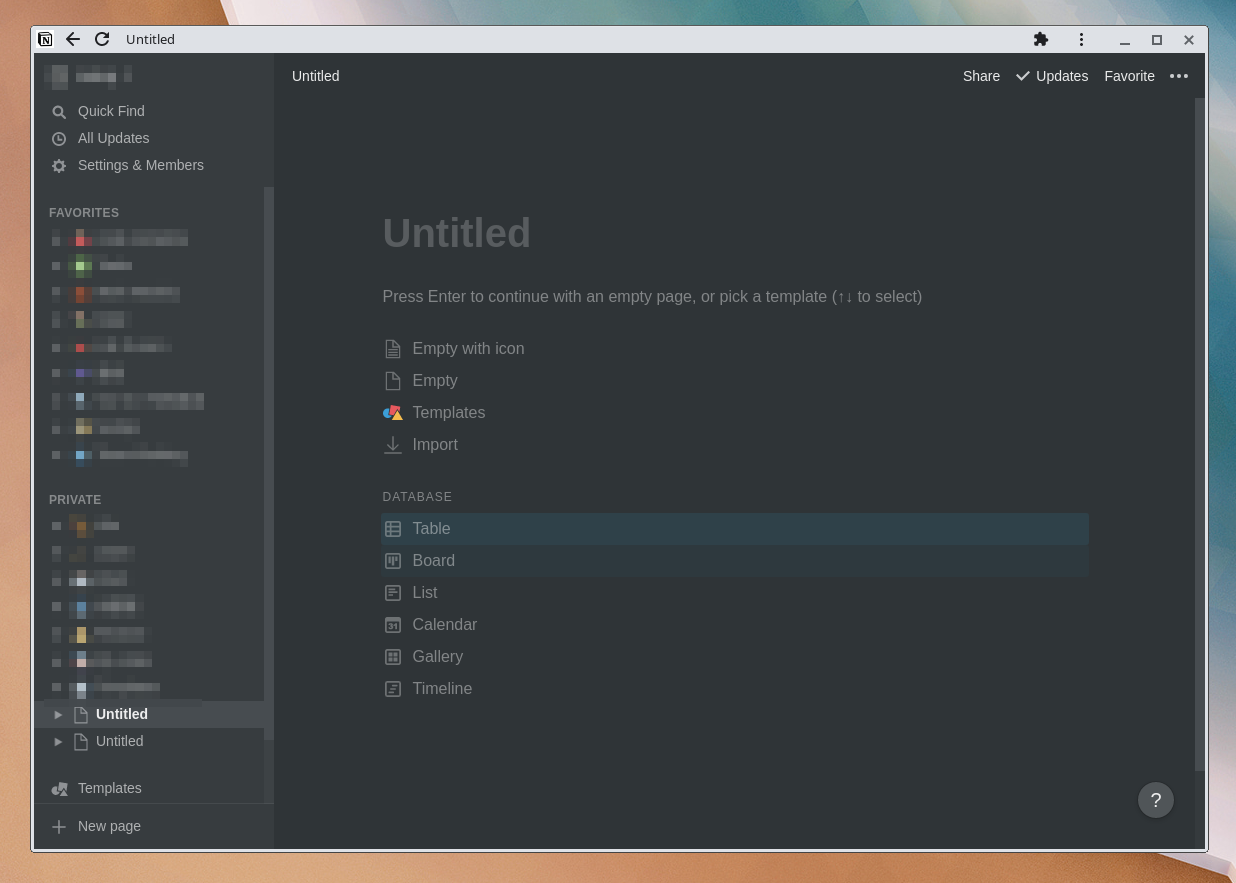Open the colorful Templates shapes icon
Image resolution: width=1236 pixels, height=883 pixels.
click(x=393, y=413)
